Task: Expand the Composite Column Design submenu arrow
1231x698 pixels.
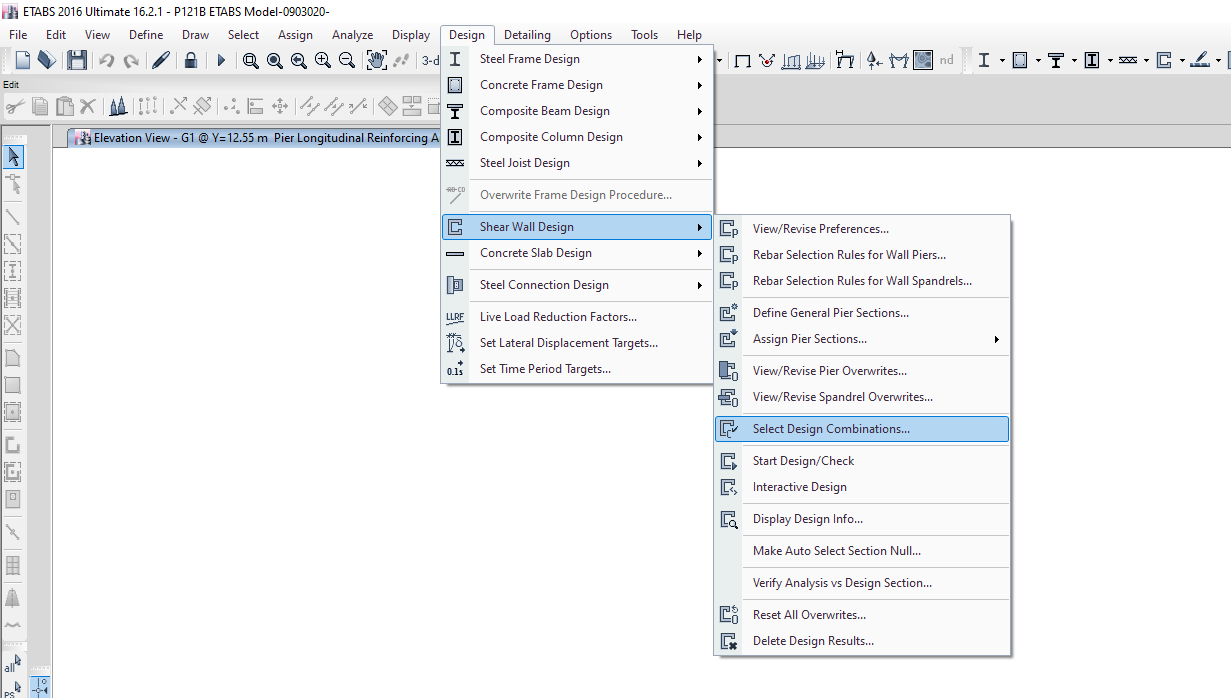Action: point(700,137)
